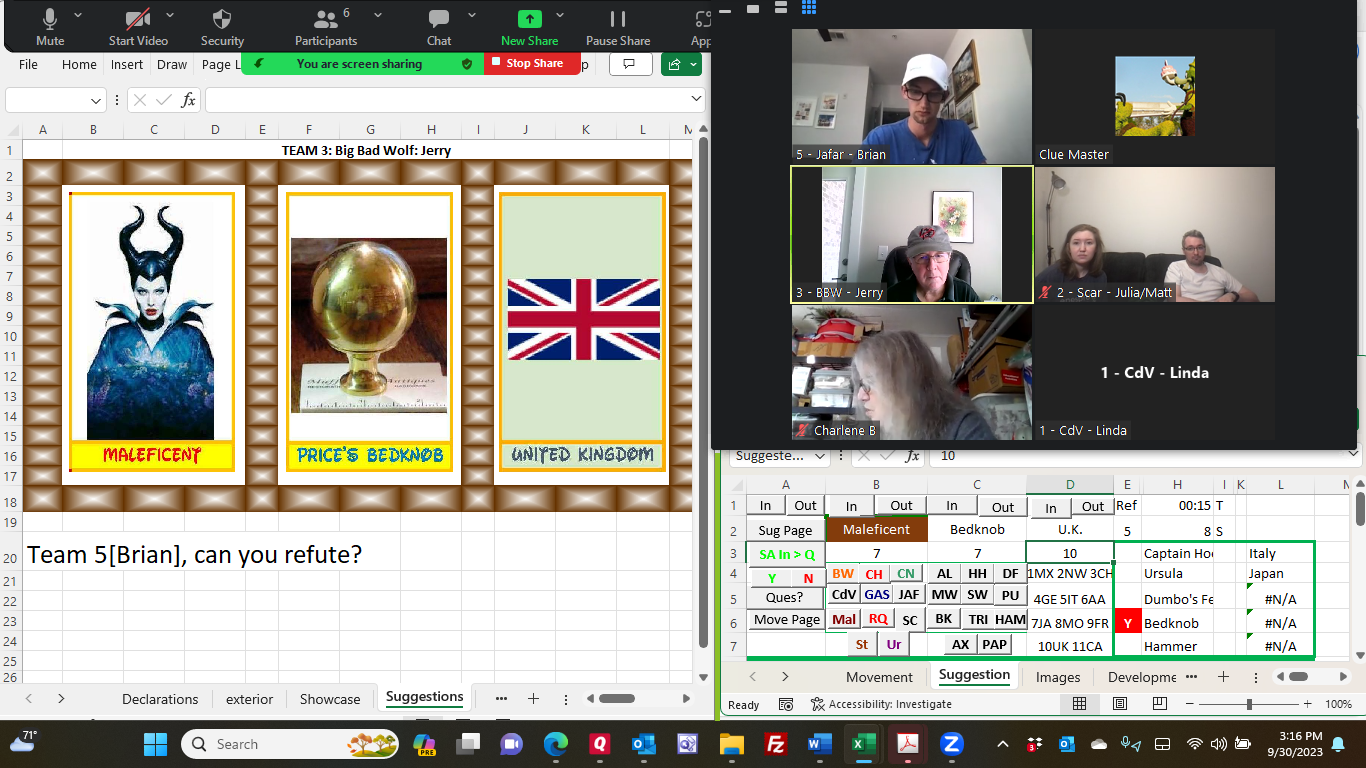Toggle the GAS suspect button
This screenshot has width=1366, height=768.
(x=877, y=594)
